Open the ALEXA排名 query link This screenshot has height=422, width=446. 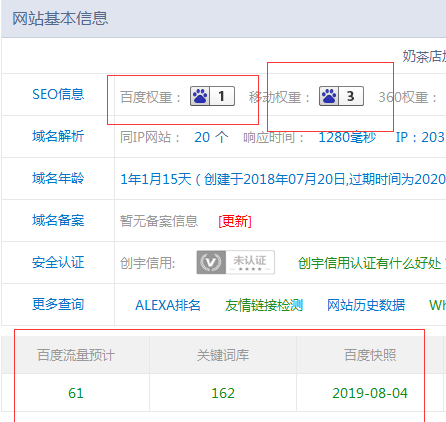(x=168, y=305)
